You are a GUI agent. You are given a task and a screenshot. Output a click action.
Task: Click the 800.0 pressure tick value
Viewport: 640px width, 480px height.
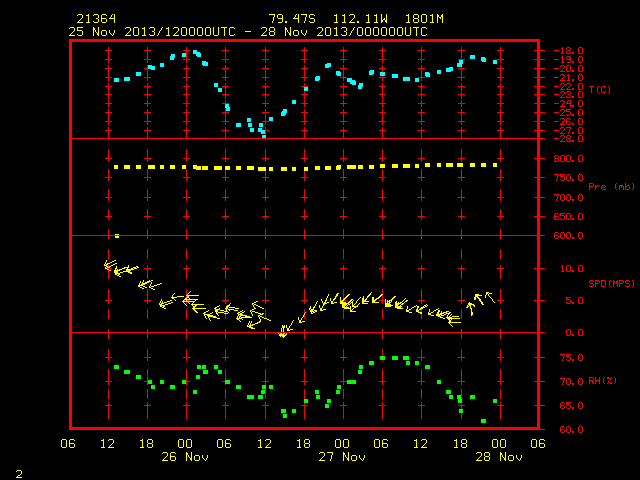(569, 158)
